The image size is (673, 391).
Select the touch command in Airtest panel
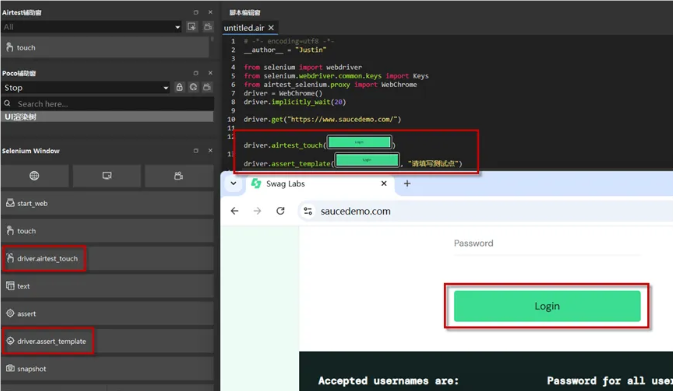pyautogui.click(x=105, y=47)
